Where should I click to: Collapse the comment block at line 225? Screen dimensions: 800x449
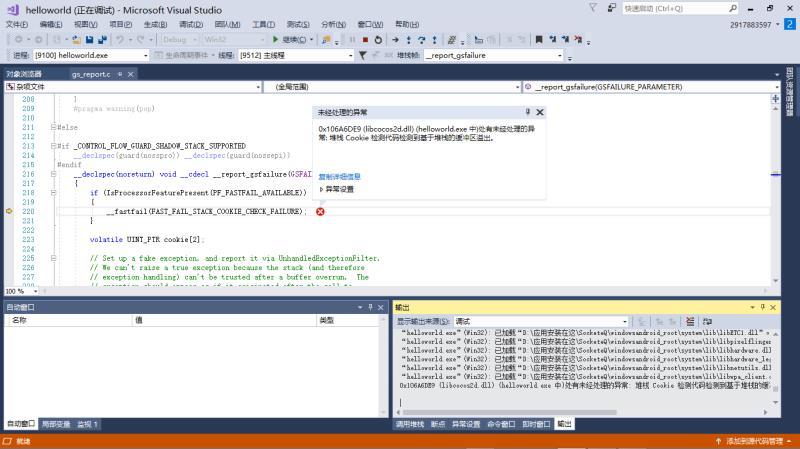coord(54,259)
